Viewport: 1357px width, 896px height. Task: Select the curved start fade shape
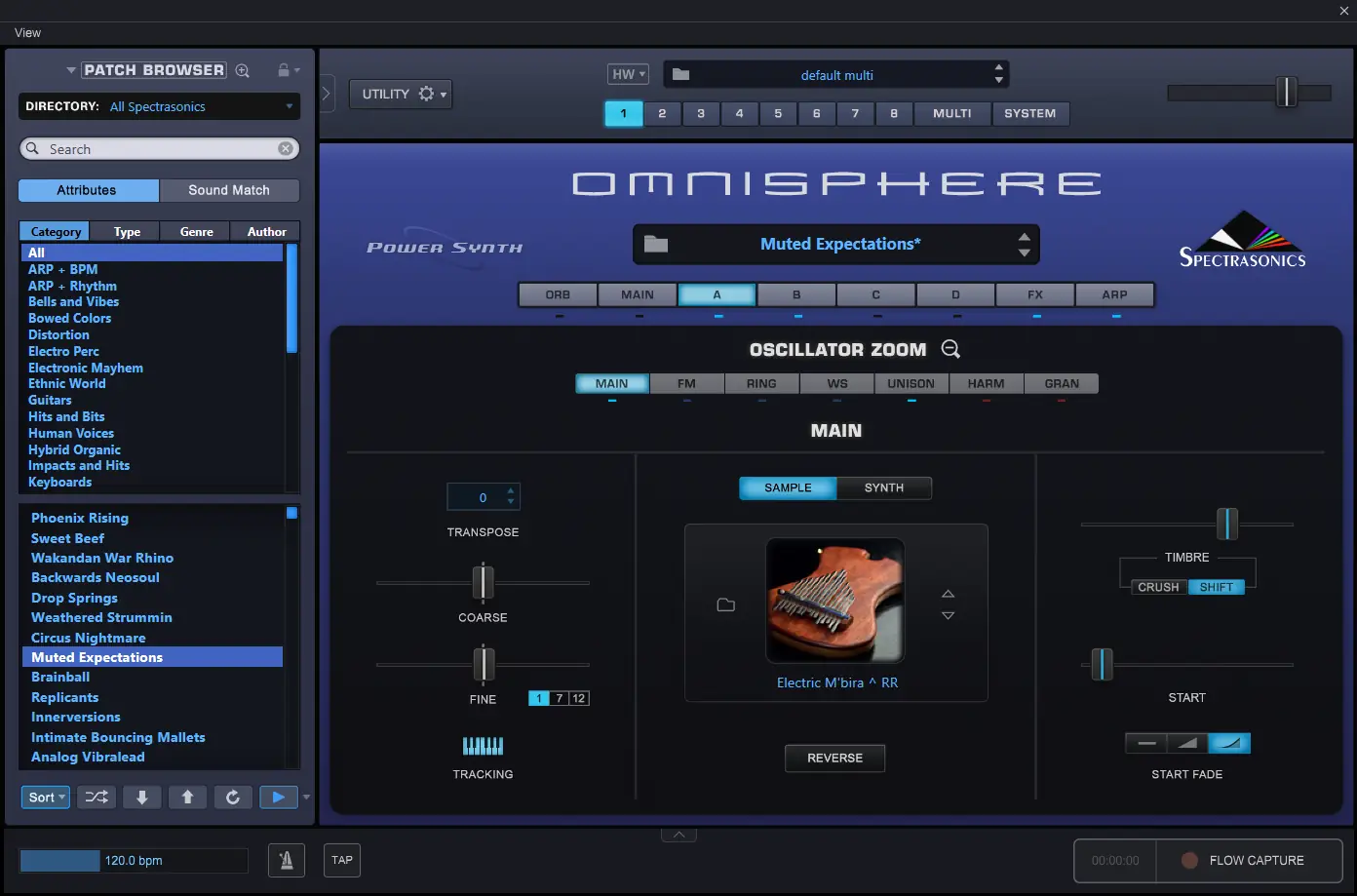click(1229, 743)
